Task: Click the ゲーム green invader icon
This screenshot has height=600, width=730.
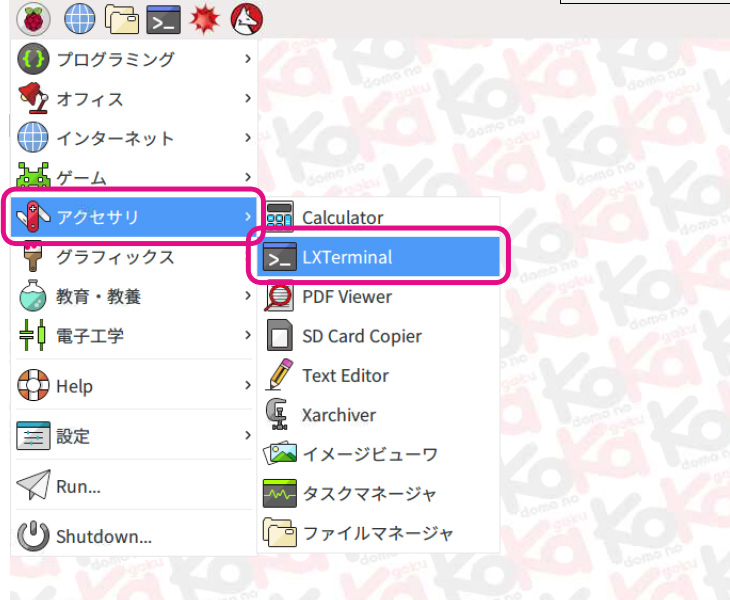Action: (33, 175)
